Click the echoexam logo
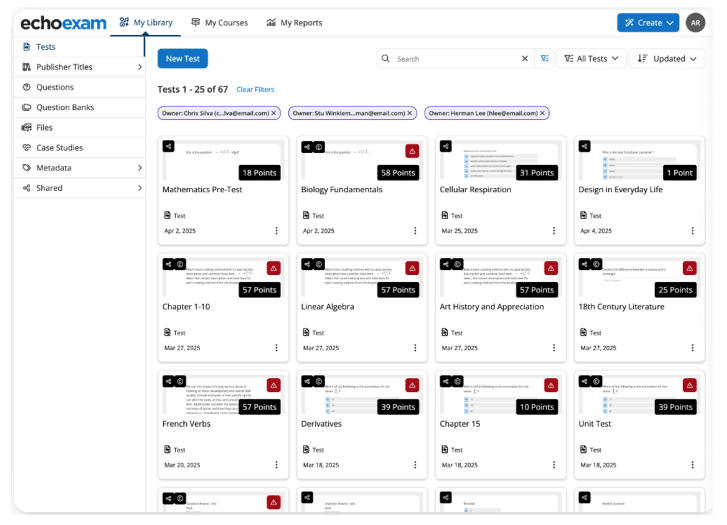727x525 pixels. click(x=64, y=23)
